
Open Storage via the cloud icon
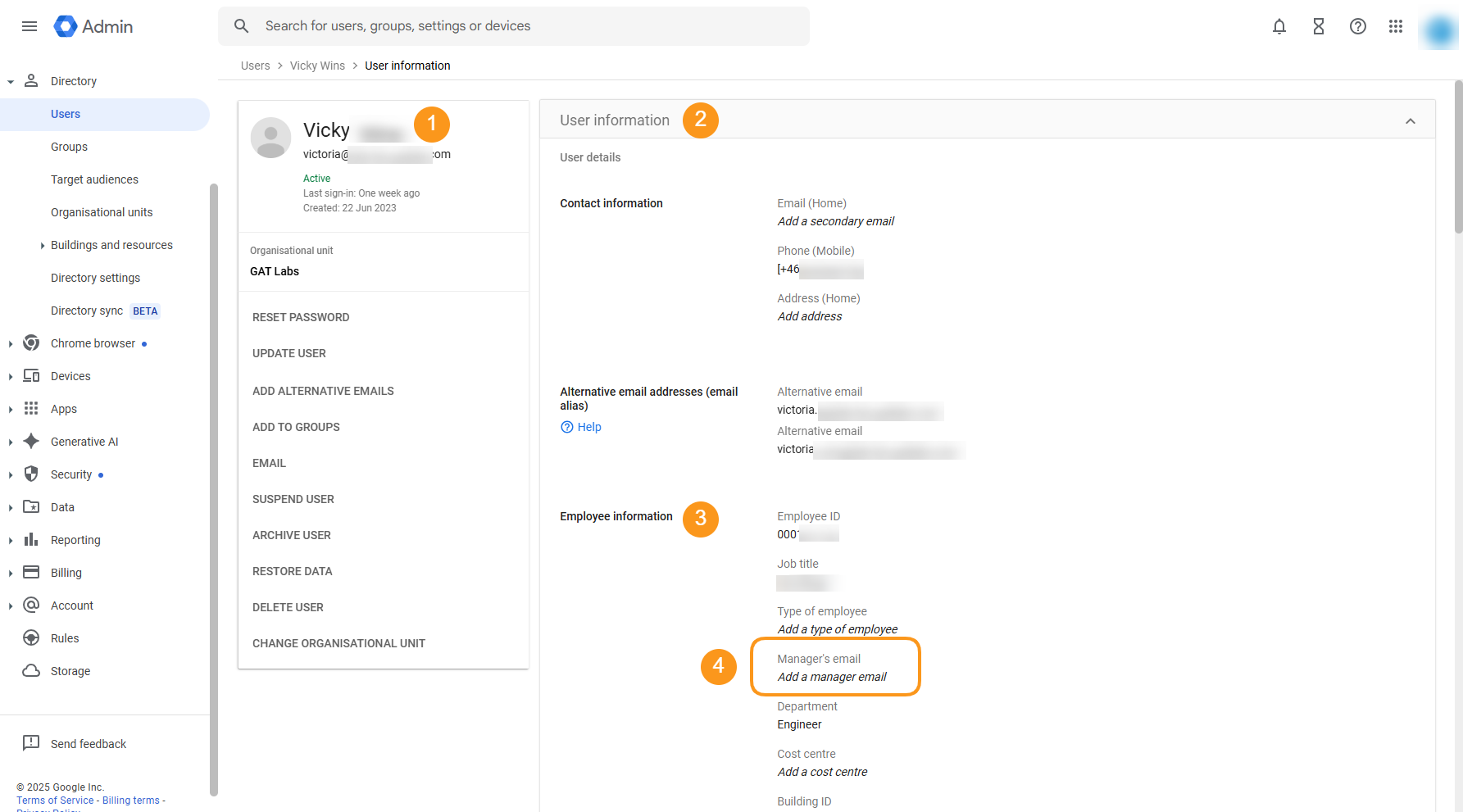point(30,670)
